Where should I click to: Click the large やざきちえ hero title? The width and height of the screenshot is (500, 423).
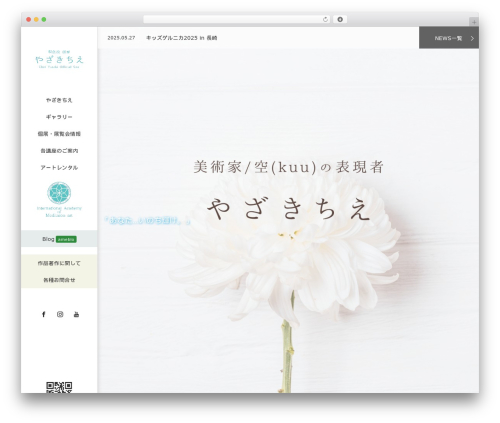click(289, 209)
